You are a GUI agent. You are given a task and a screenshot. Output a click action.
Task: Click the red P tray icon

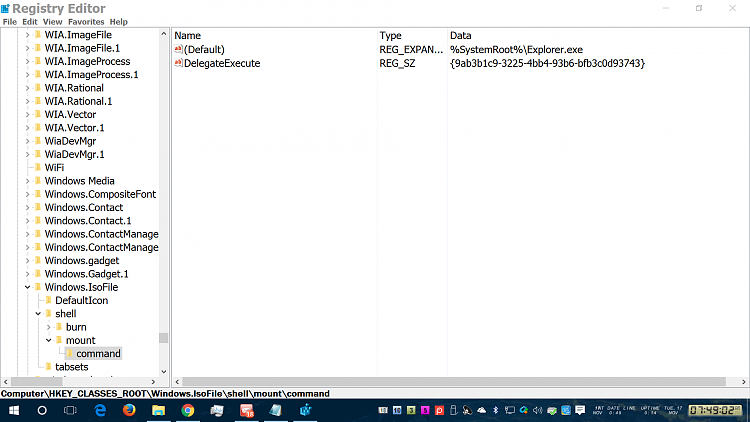pos(439,411)
